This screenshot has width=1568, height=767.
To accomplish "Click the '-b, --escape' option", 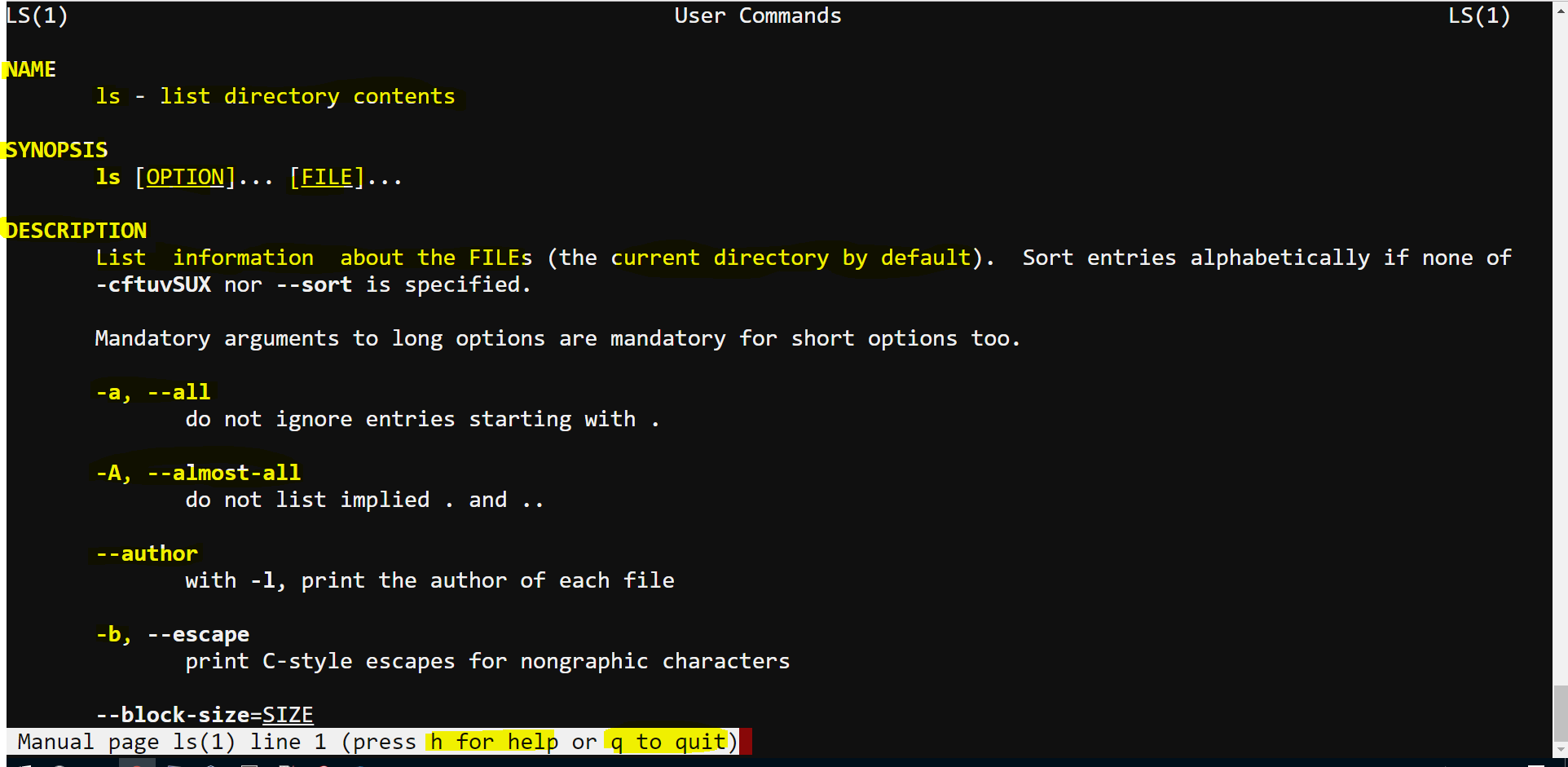I will coord(173,634).
